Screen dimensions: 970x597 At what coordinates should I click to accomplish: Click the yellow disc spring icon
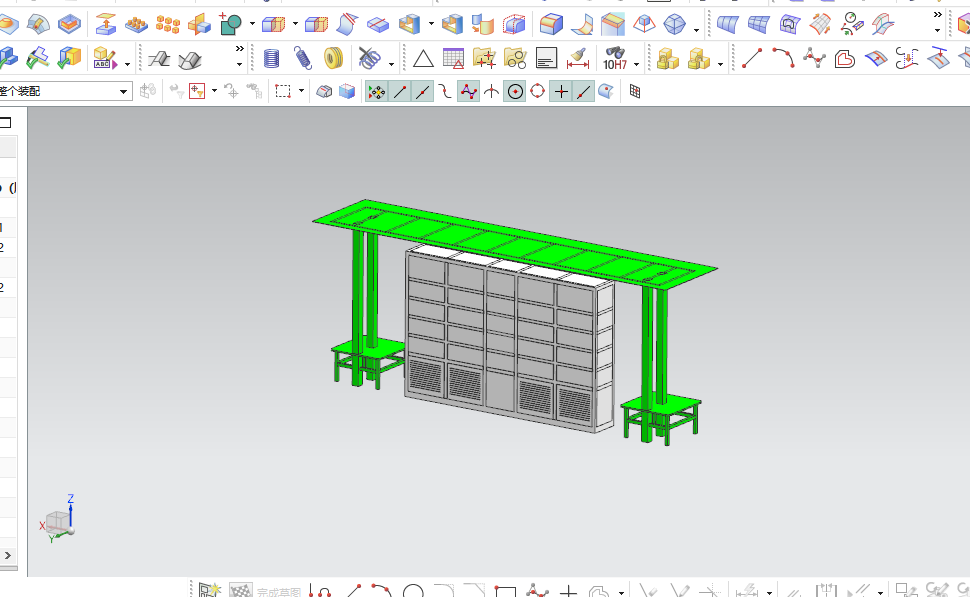click(333, 58)
